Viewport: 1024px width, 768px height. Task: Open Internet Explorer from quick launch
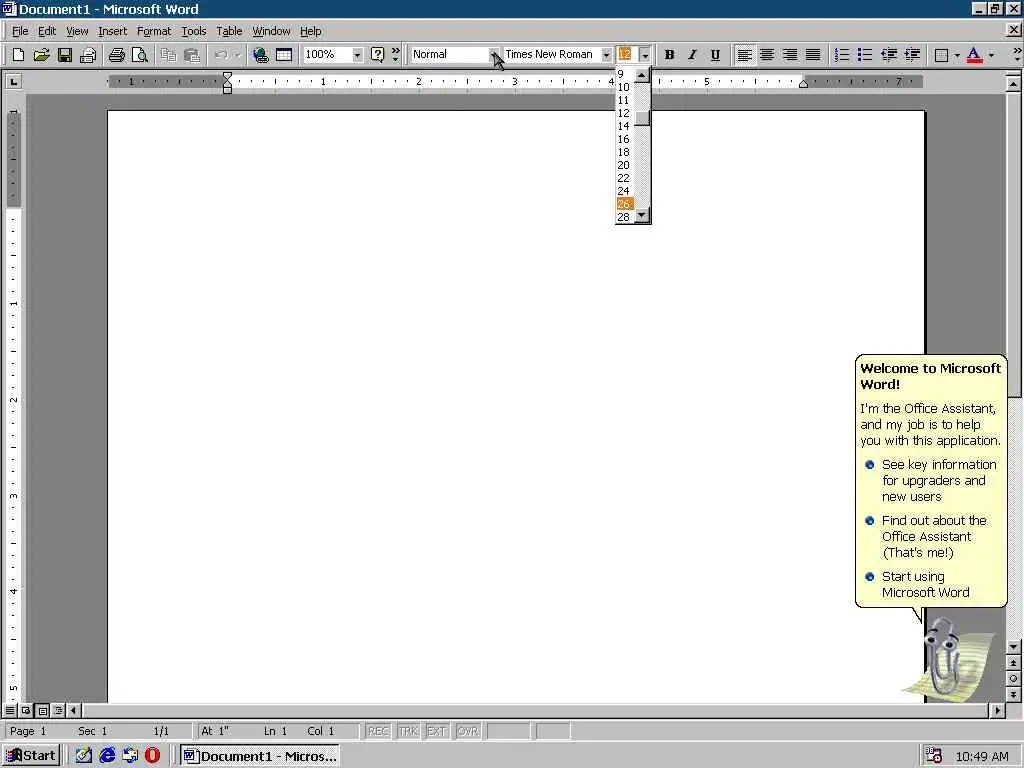point(107,756)
